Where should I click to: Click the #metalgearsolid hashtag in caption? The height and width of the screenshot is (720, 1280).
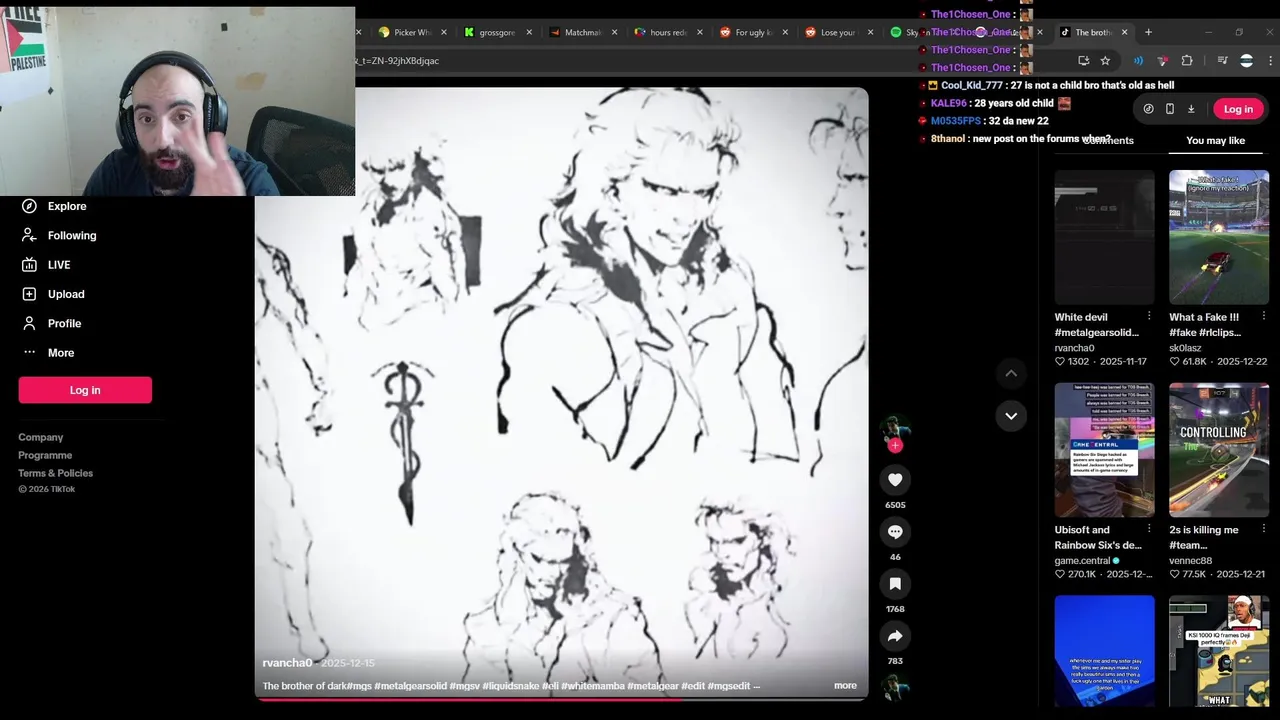(410, 686)
